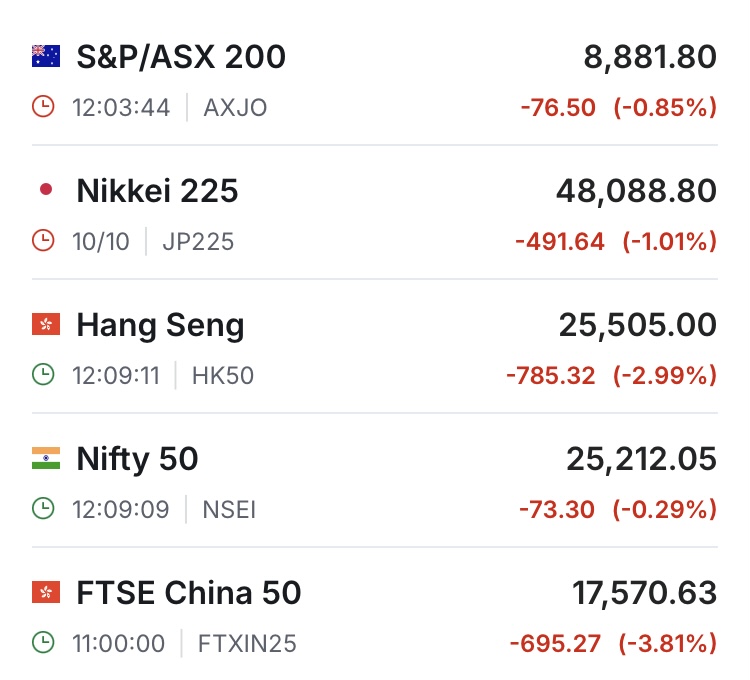Click the FTXIN25 ticker symbol
Screen dimensions: 750x680
247,643
